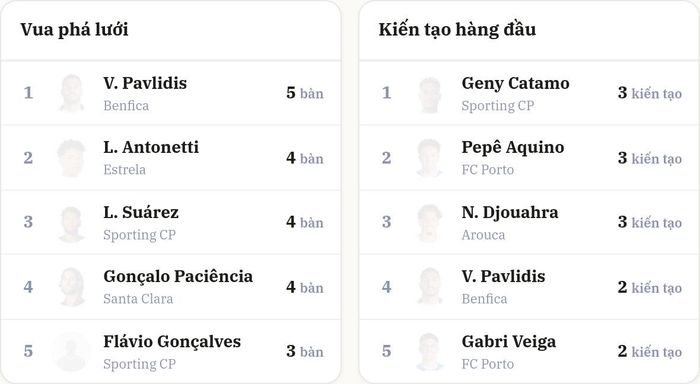Screen dimensions: 700x384
Task: Select L. Antonetti player name
Action: coord(151,147)
